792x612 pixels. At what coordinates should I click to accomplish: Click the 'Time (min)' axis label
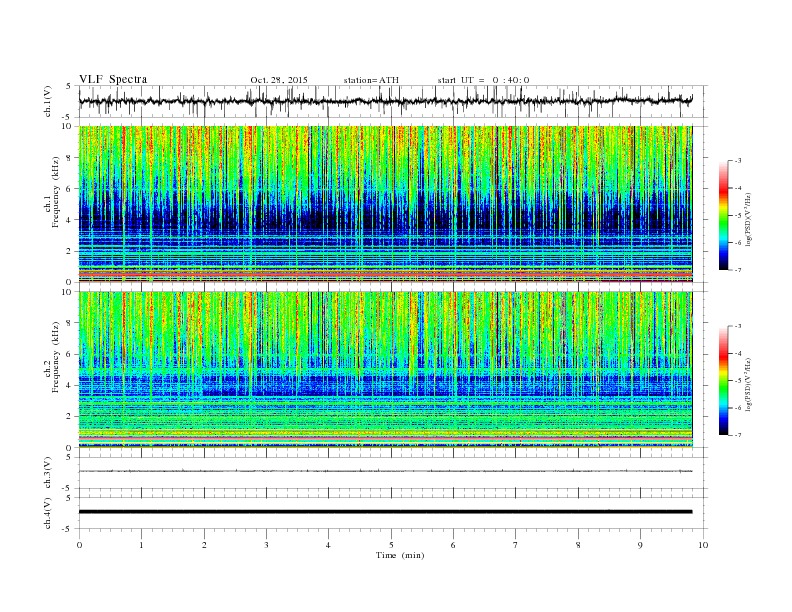coord(400,555)
